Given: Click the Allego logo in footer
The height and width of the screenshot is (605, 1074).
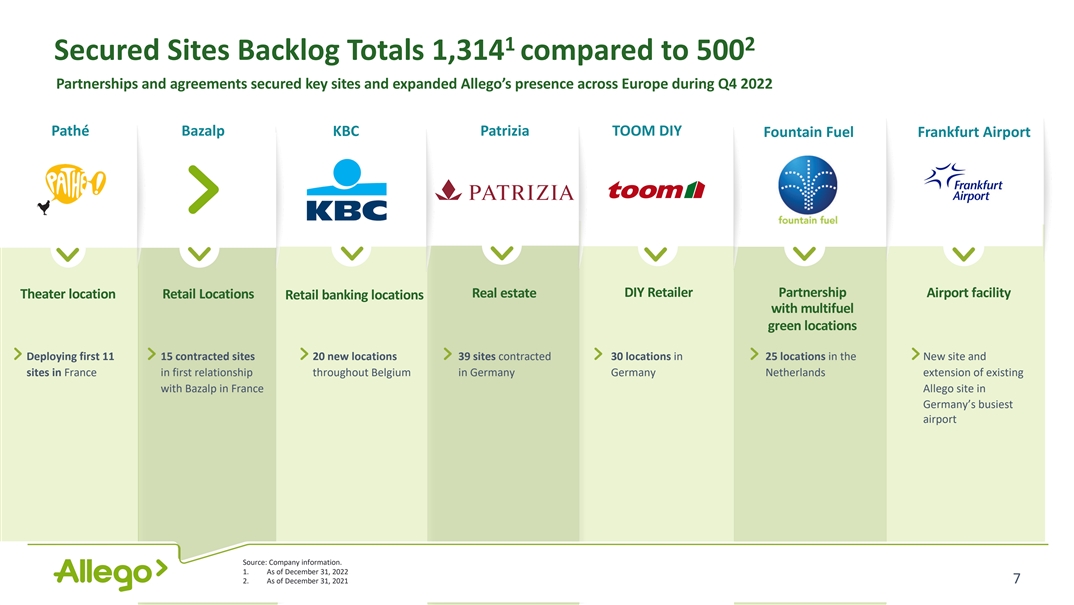Looking at the screenshot, I should [109, 573].
